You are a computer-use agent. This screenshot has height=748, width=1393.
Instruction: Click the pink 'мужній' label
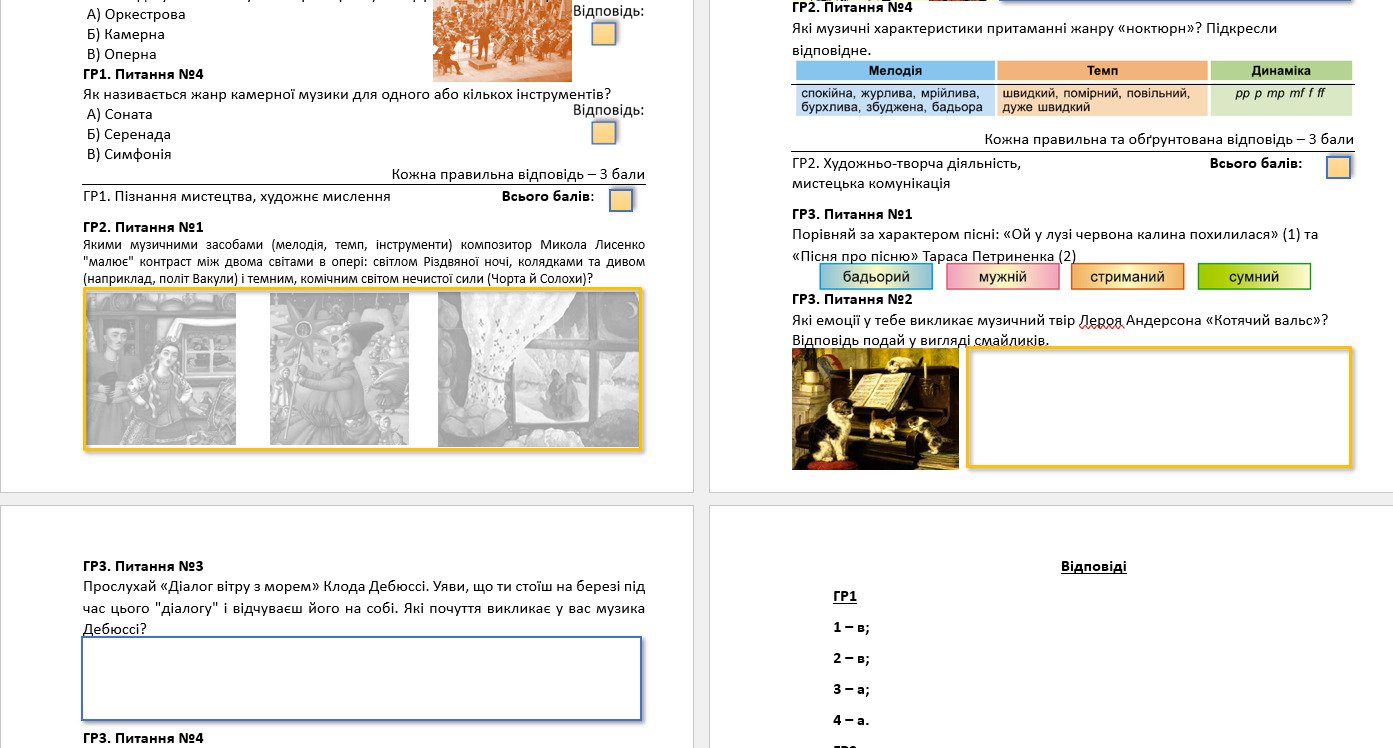pyautogui.click(x=1001, y=277)
